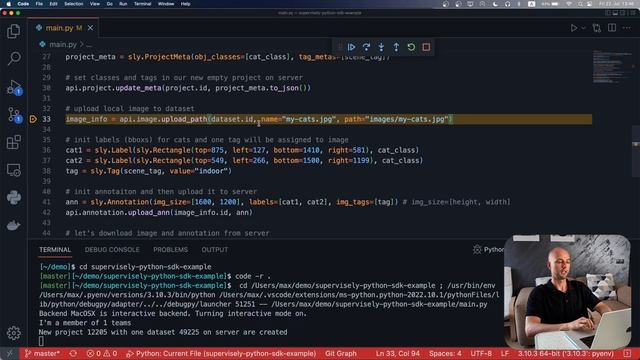Open the Edit menu

pos(53,4)
